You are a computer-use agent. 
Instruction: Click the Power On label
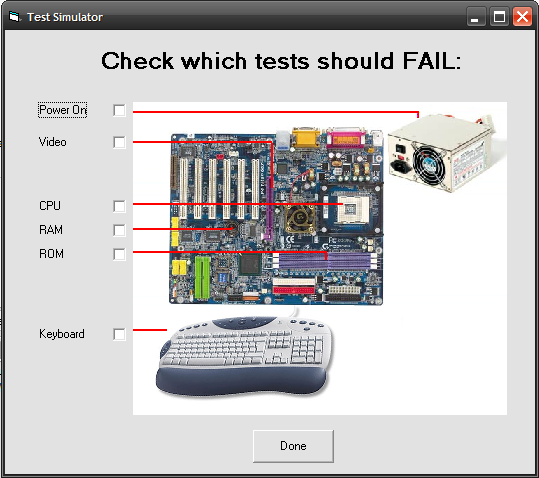pyautogui.click(x=63, y=110)
